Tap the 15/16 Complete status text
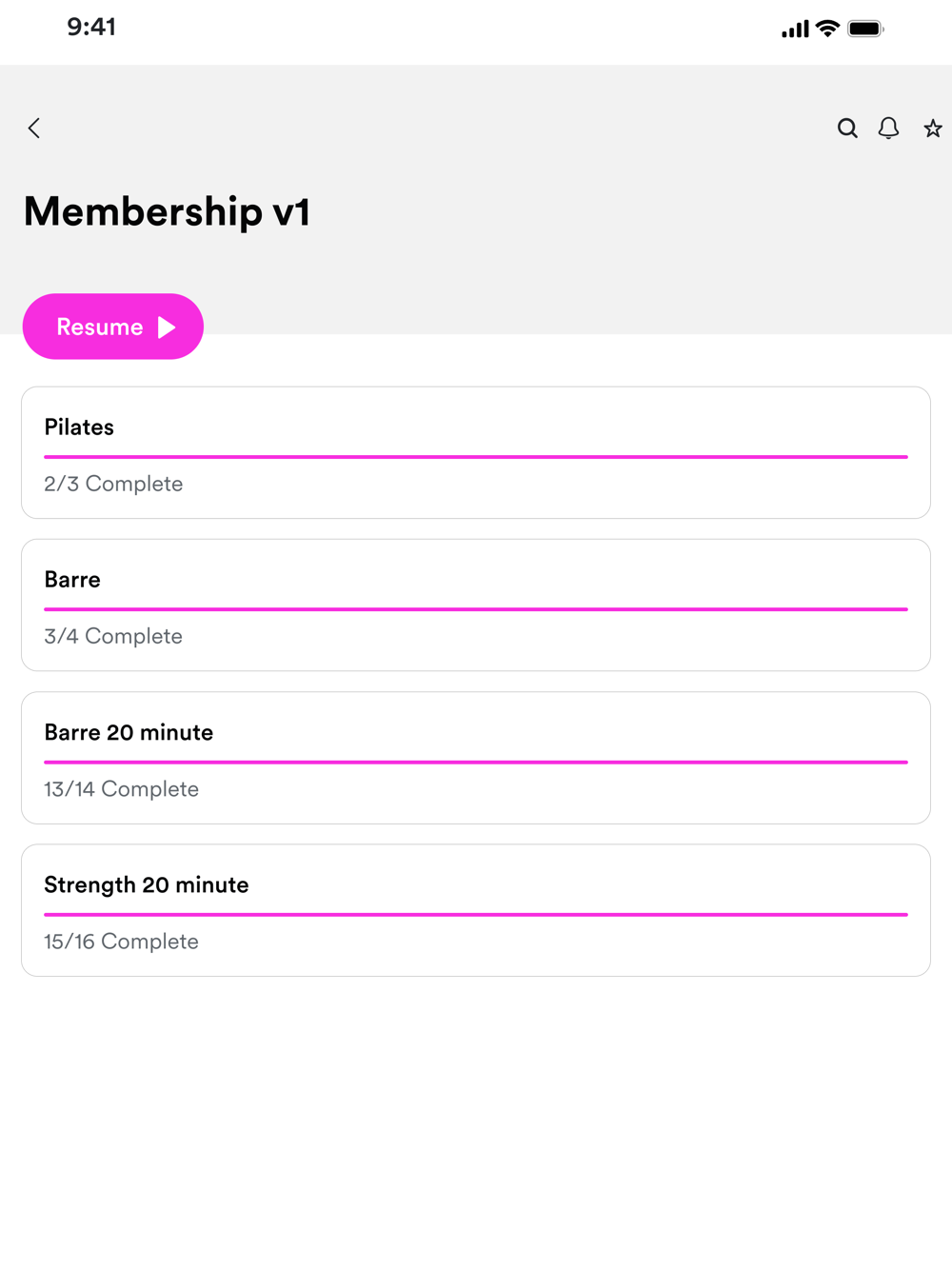 [121, 942]
